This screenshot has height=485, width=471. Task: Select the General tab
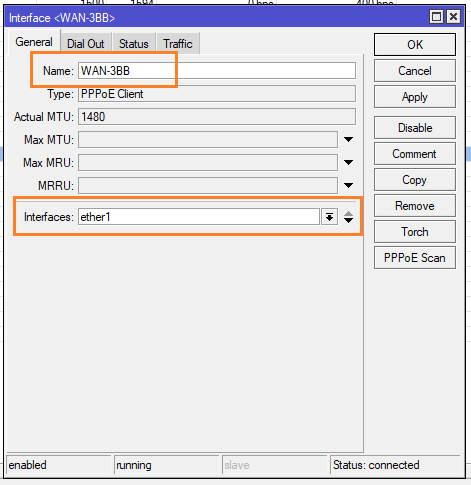pyautogui.click(x=34, y=42)
